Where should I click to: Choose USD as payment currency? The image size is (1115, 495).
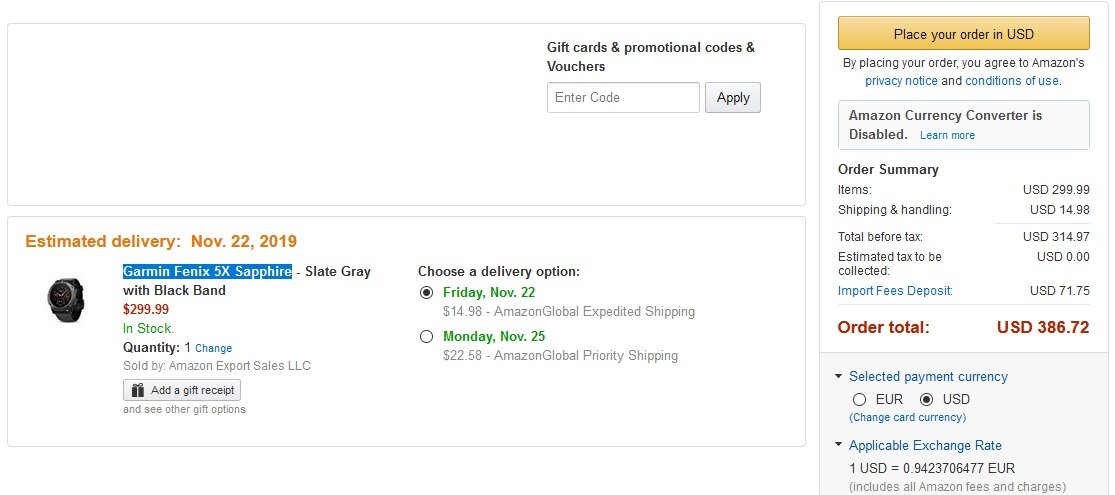[926, 399]
